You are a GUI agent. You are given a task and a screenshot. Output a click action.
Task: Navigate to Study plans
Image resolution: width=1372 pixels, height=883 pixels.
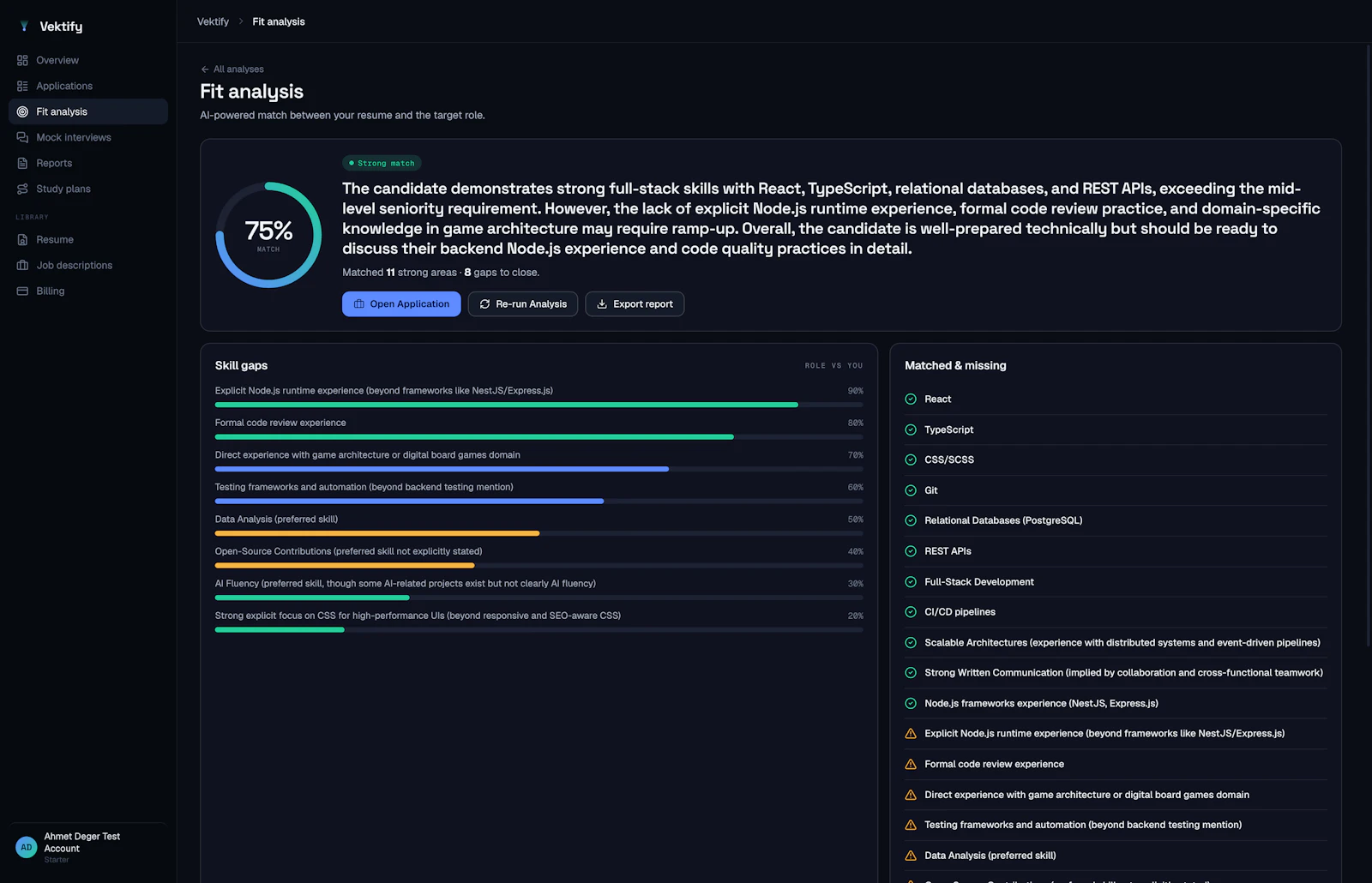87,189
